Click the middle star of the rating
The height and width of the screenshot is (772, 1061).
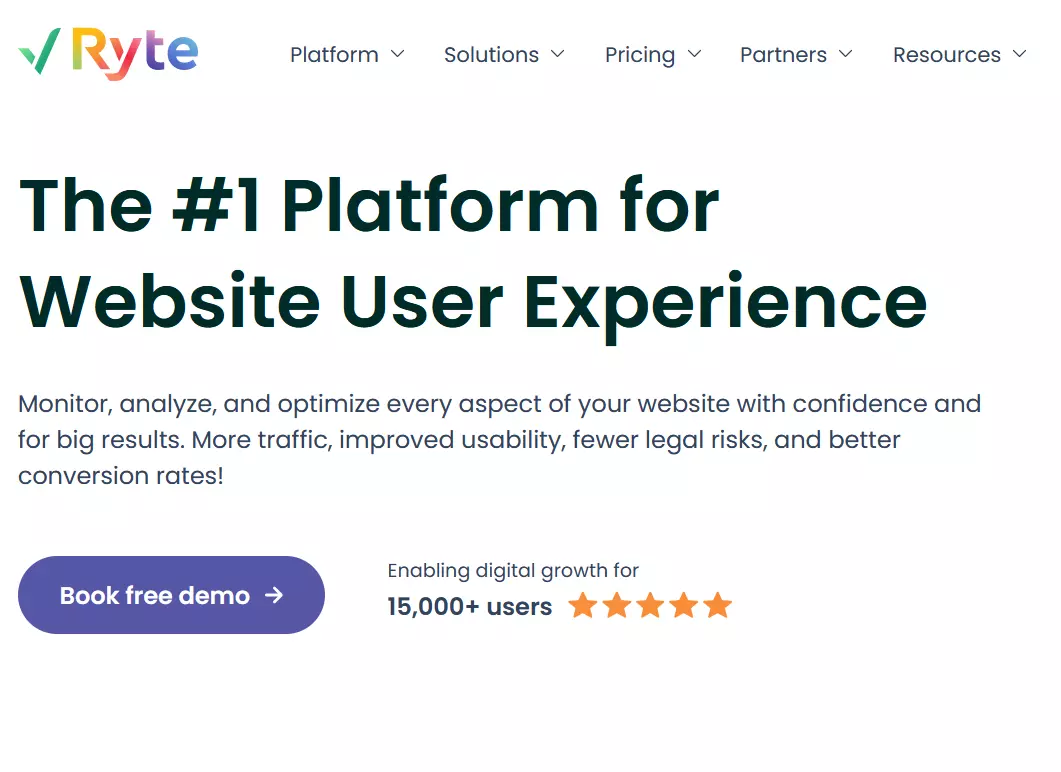click(650, 605)
